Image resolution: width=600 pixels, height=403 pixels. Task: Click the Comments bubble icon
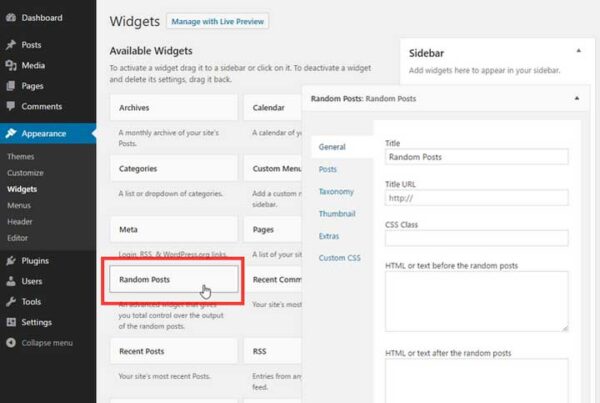click(10, 106)
